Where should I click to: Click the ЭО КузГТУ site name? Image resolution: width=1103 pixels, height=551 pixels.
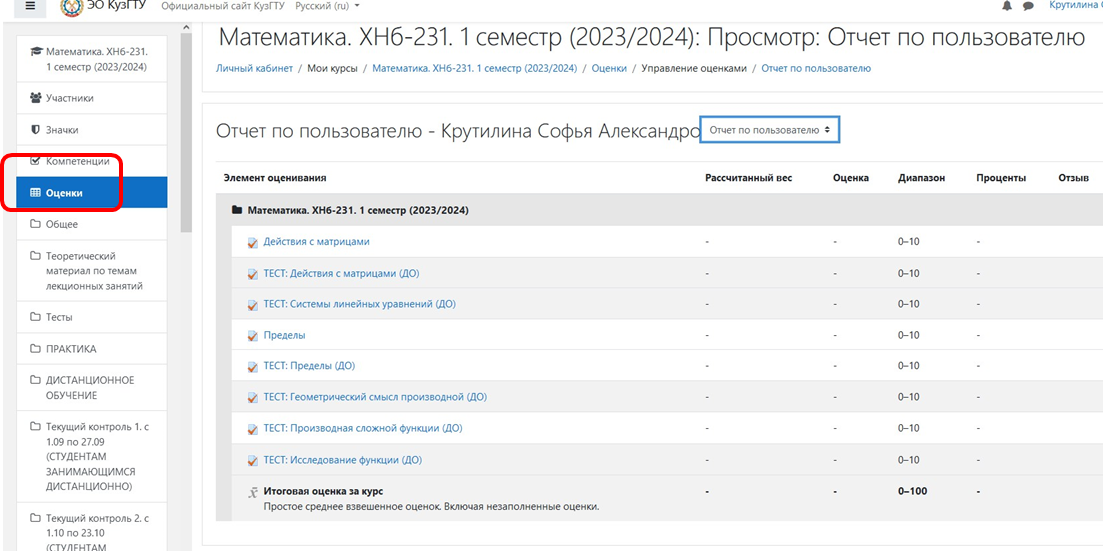(116, 6)
